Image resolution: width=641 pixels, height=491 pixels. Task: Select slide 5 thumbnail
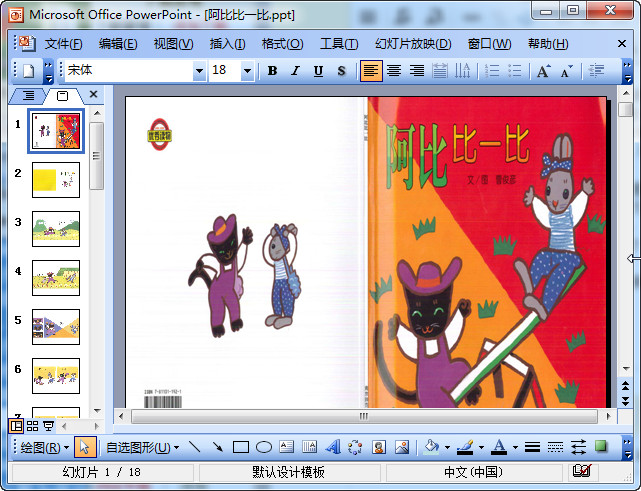(56, 327)
